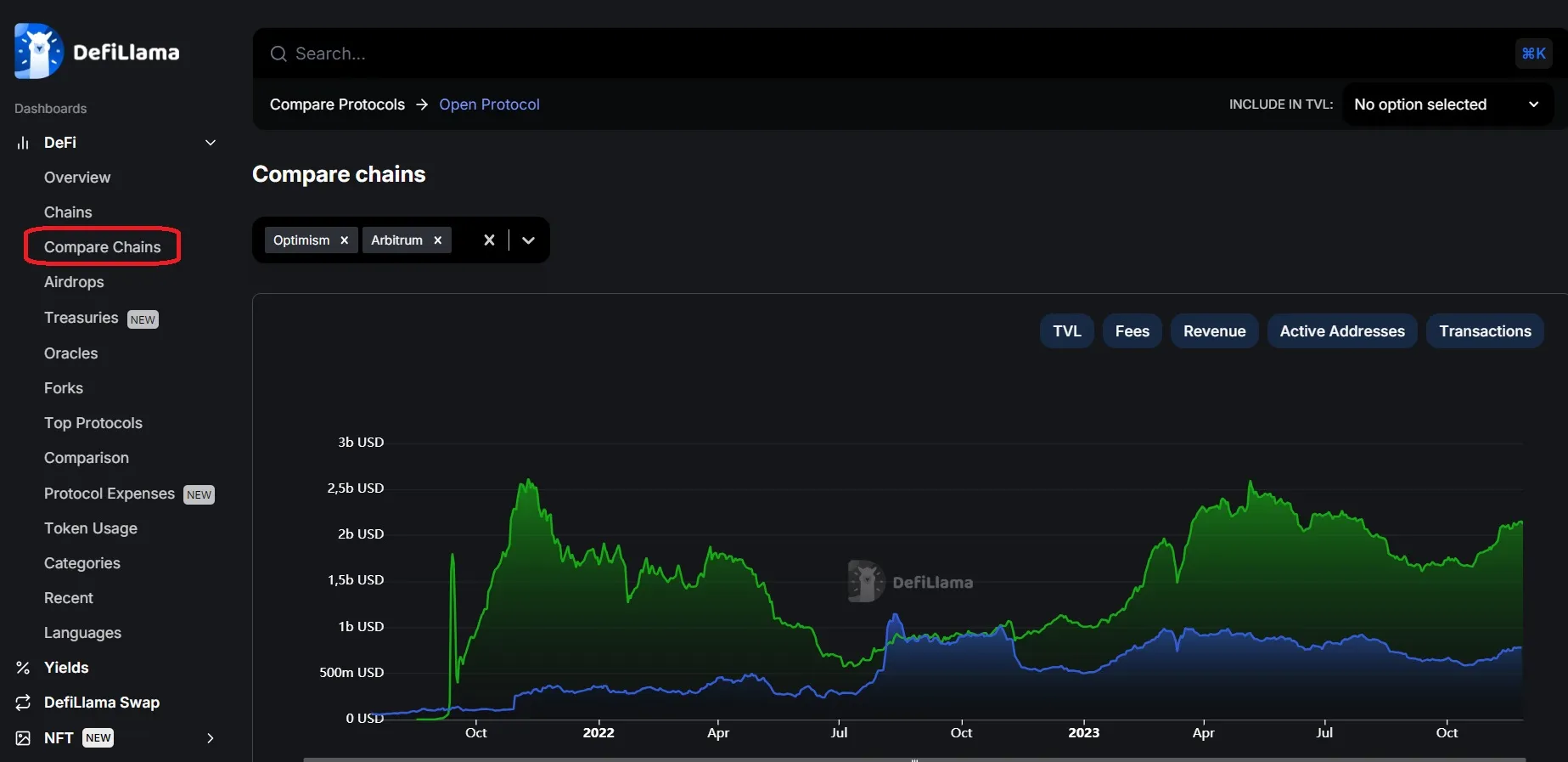Click the chart zoom slider bar
The image size is (1568, 762).
(x=914, y=759)
